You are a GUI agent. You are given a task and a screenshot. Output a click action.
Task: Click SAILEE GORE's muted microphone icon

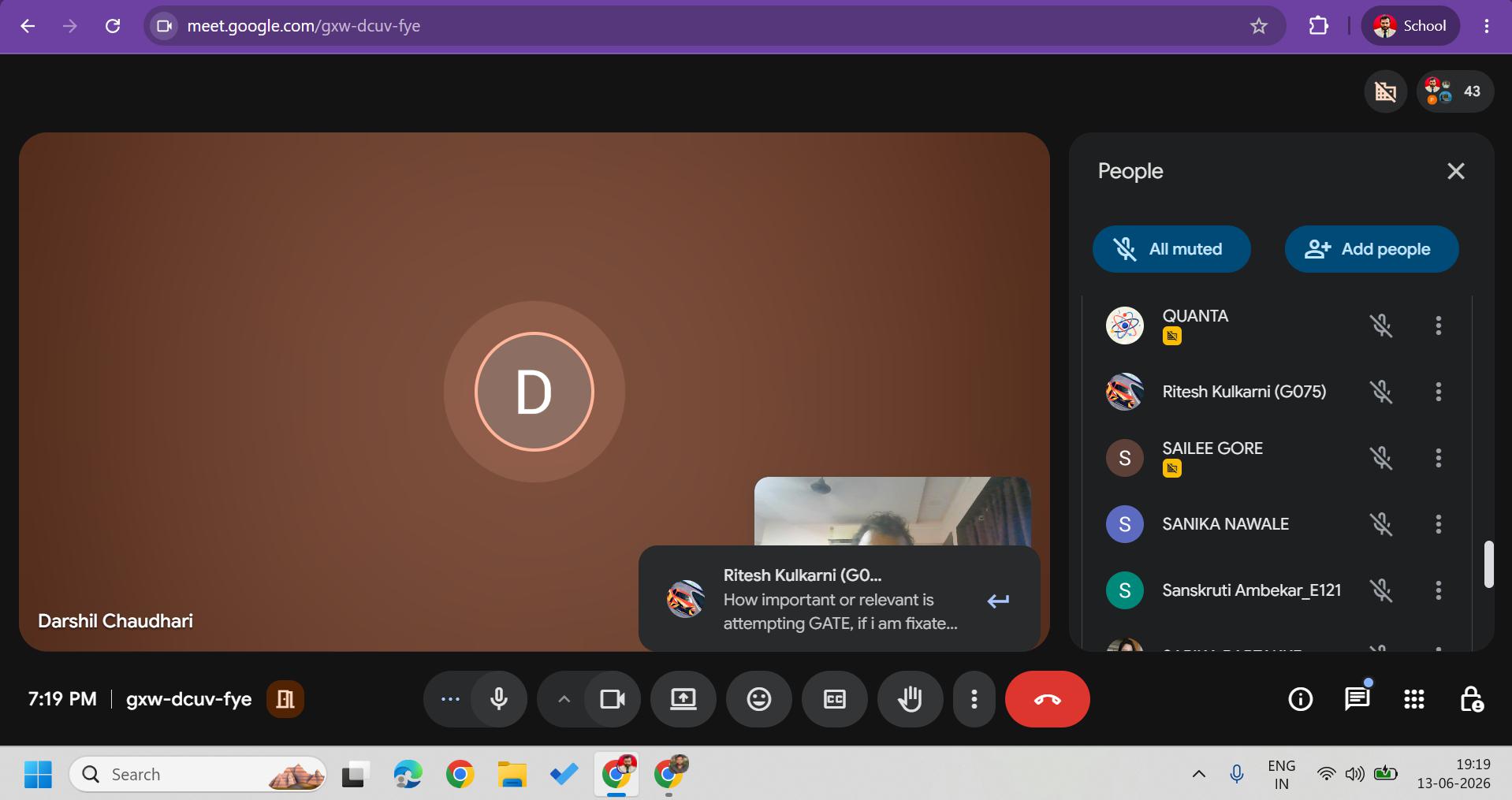point(1381,458)
